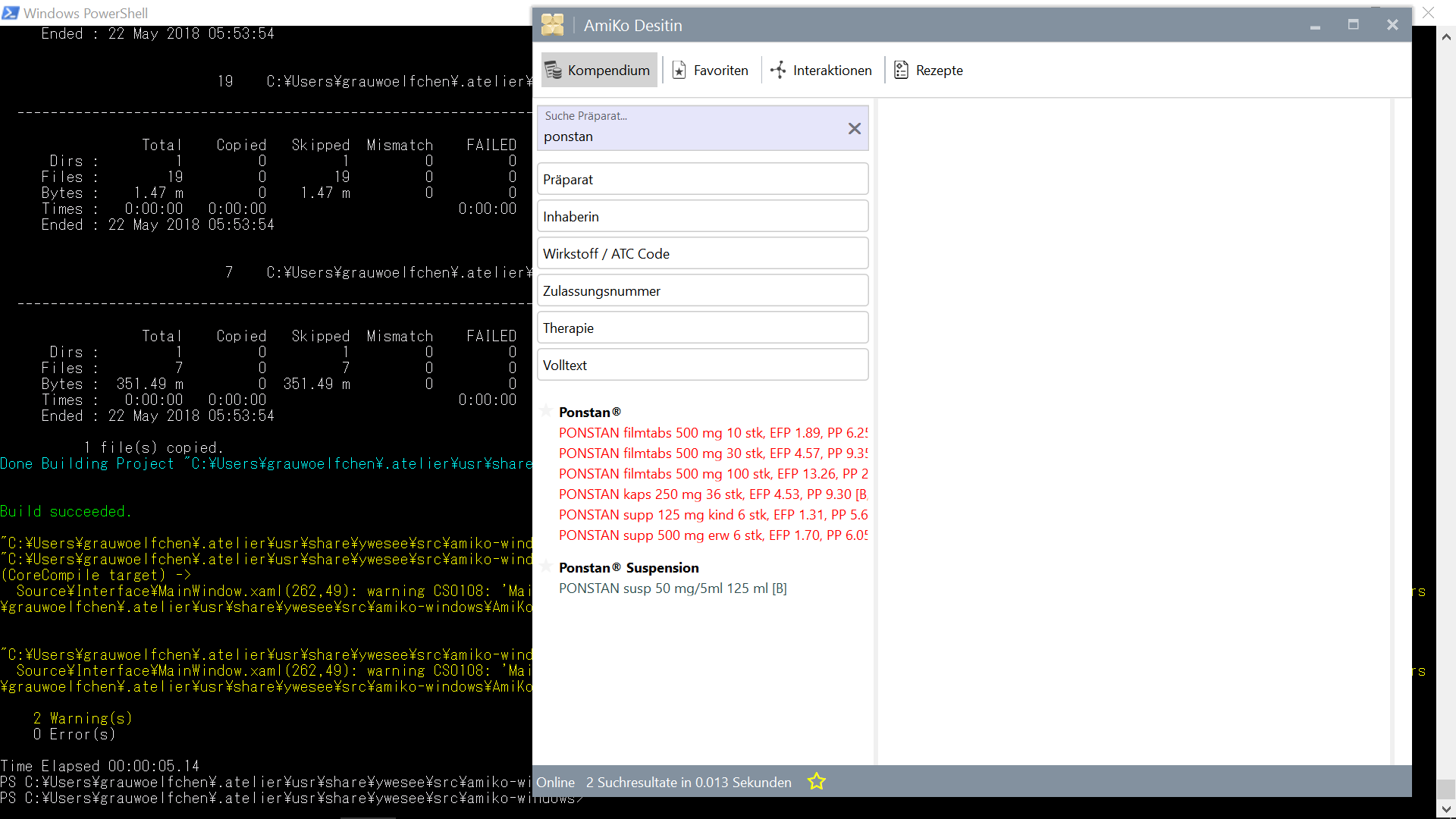Select PONSTAN filmtabs 500 mg 30 stk

(714, 453)
